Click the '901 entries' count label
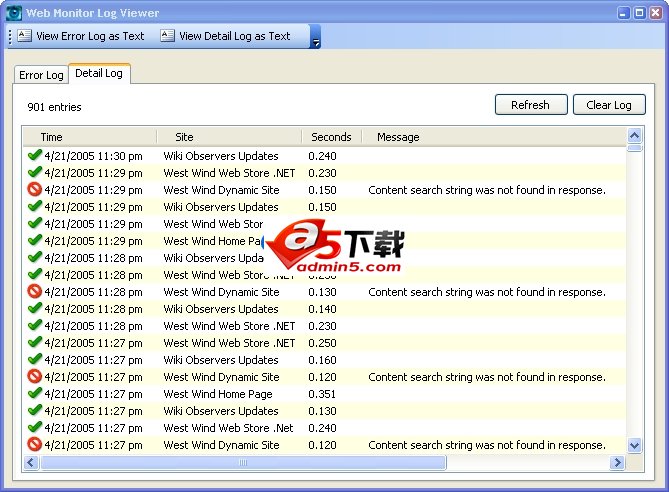669x492 pixels. [x=54, y=107]
